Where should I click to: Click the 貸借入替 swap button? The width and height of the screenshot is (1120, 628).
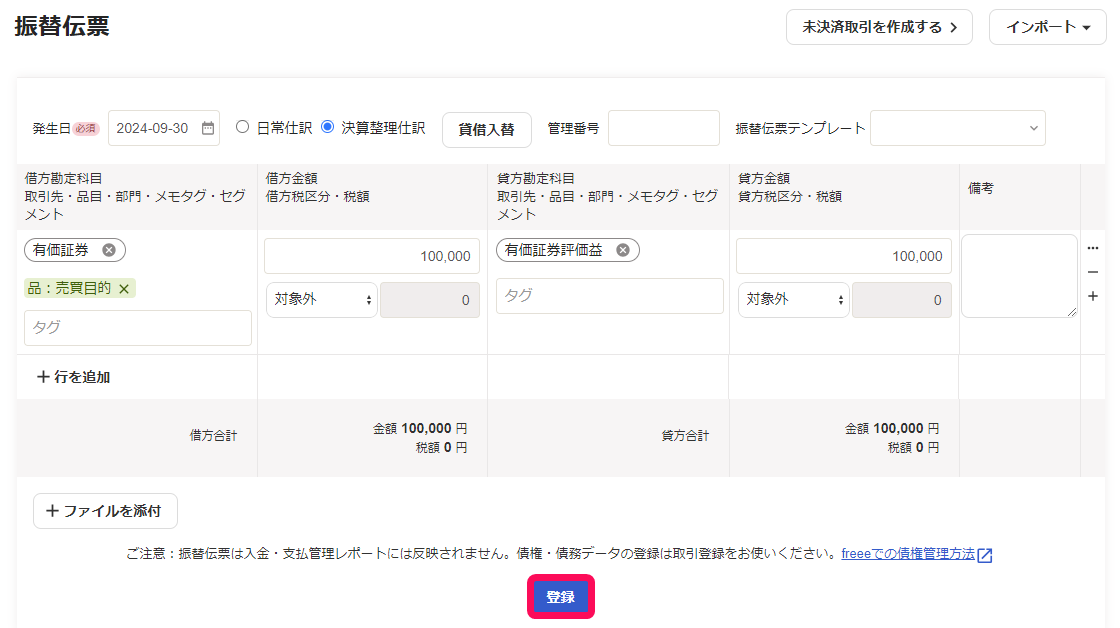pyautogui.click(x=486, y=129)
